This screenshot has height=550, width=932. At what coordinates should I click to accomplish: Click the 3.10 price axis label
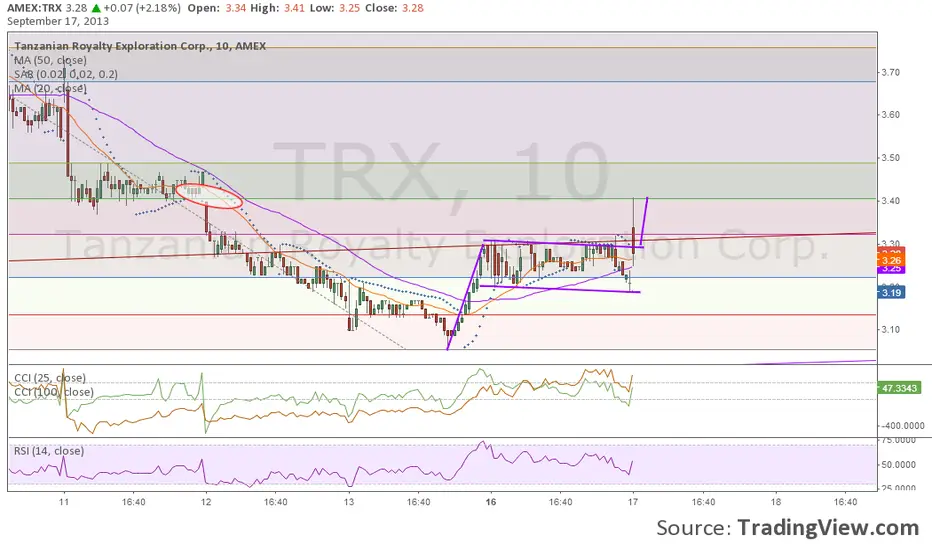[x=890, y=329]
